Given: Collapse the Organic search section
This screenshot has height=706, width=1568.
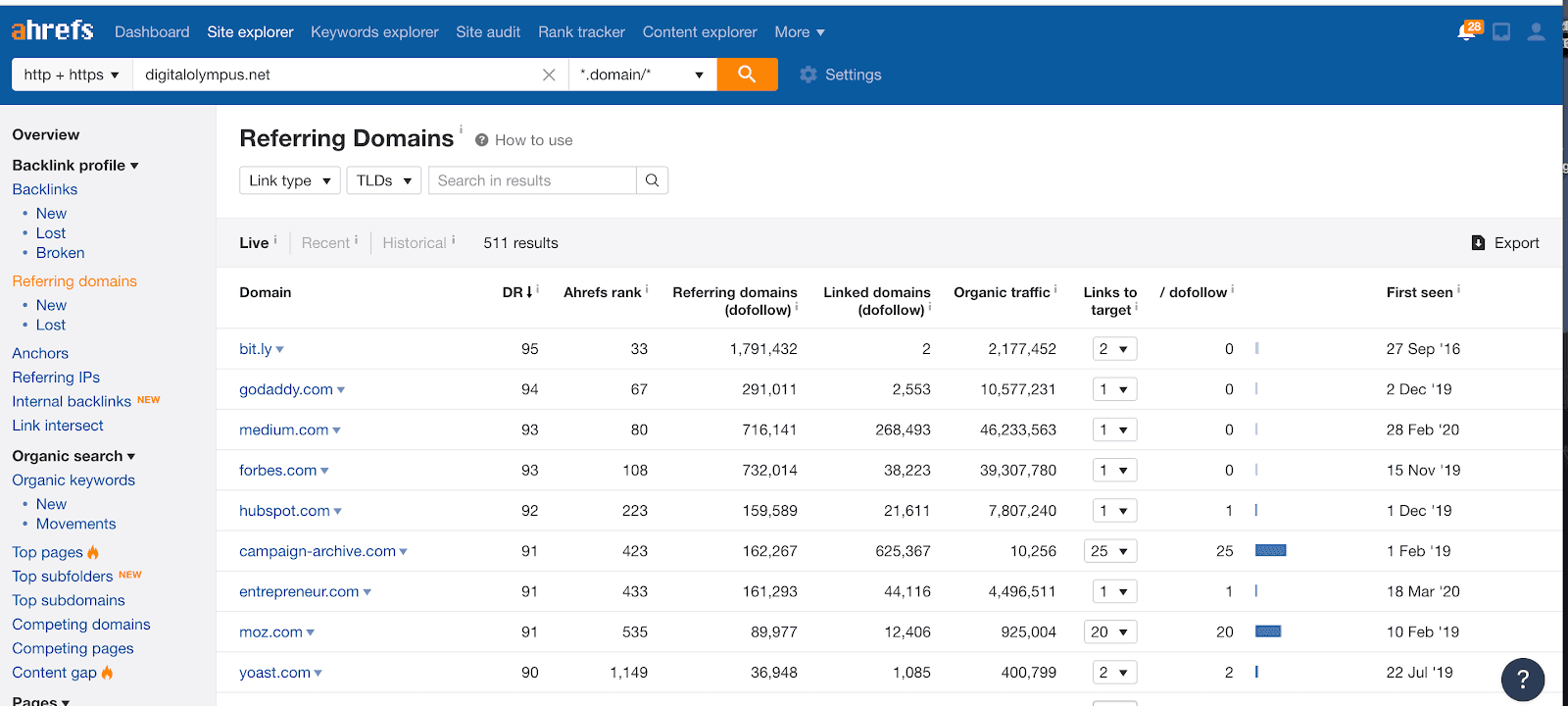Looking at the screenshot, I should pos(73,456).
